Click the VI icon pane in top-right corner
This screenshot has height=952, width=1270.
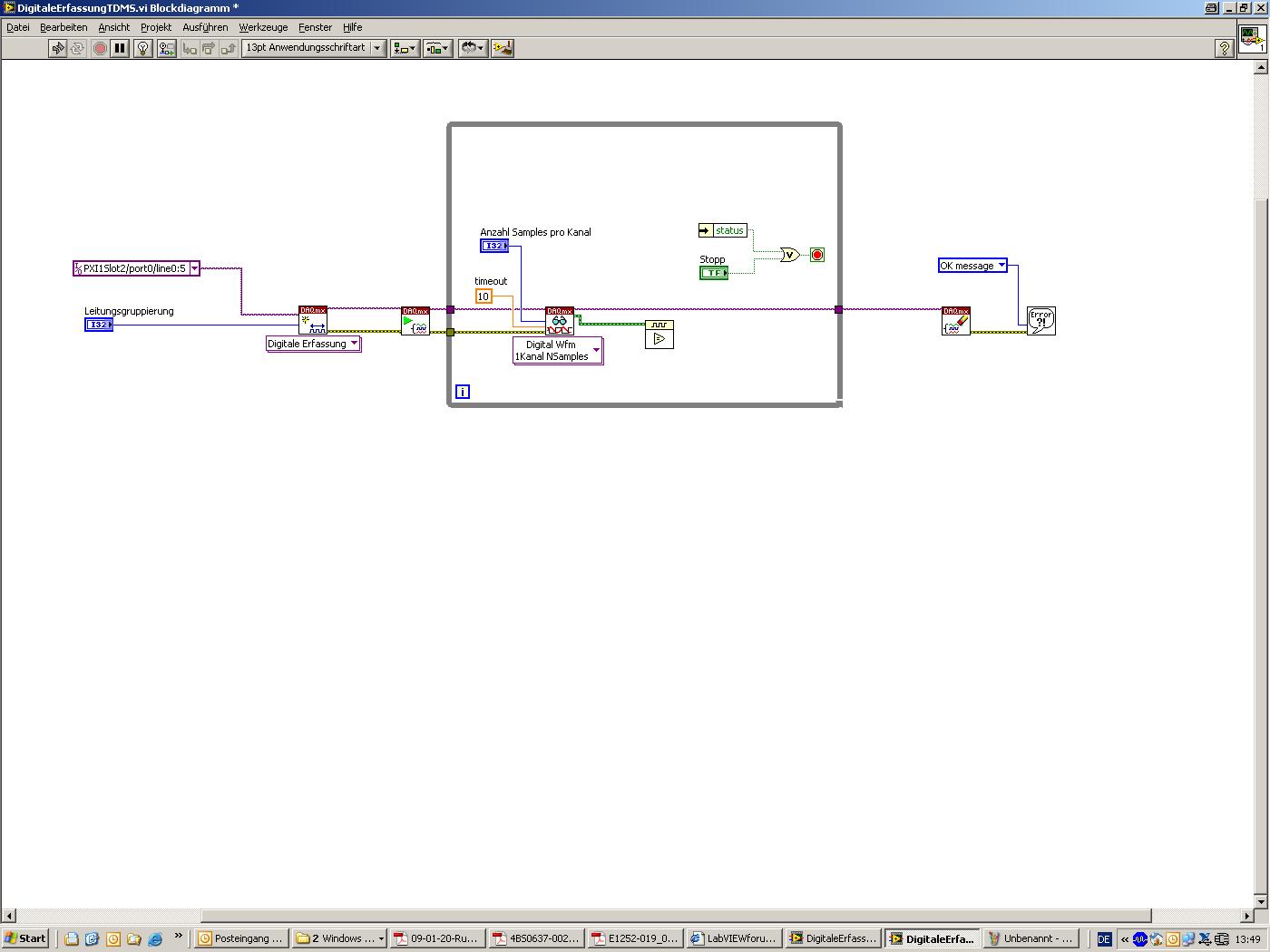(1253, 40)
